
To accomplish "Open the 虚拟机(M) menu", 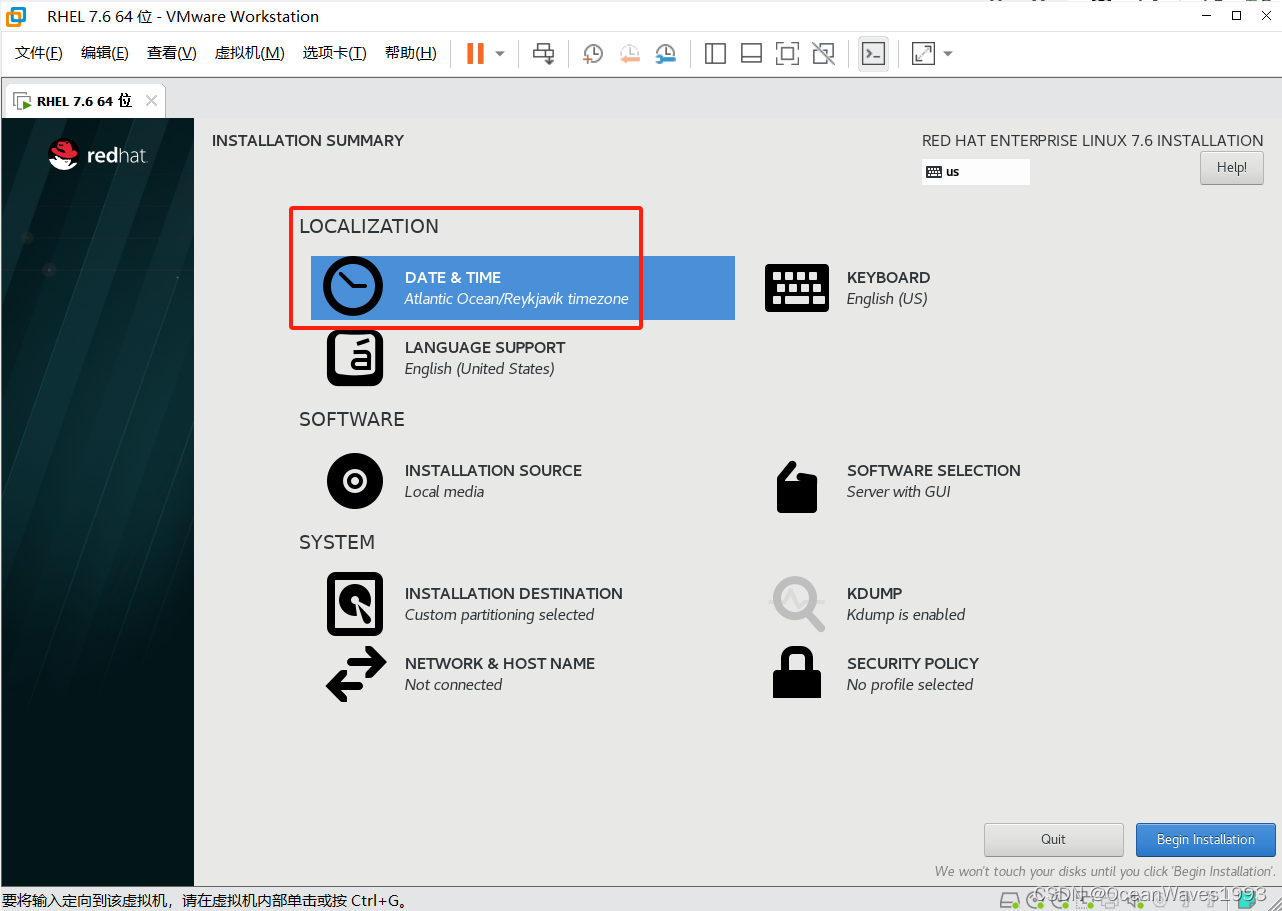I will 249,53.
